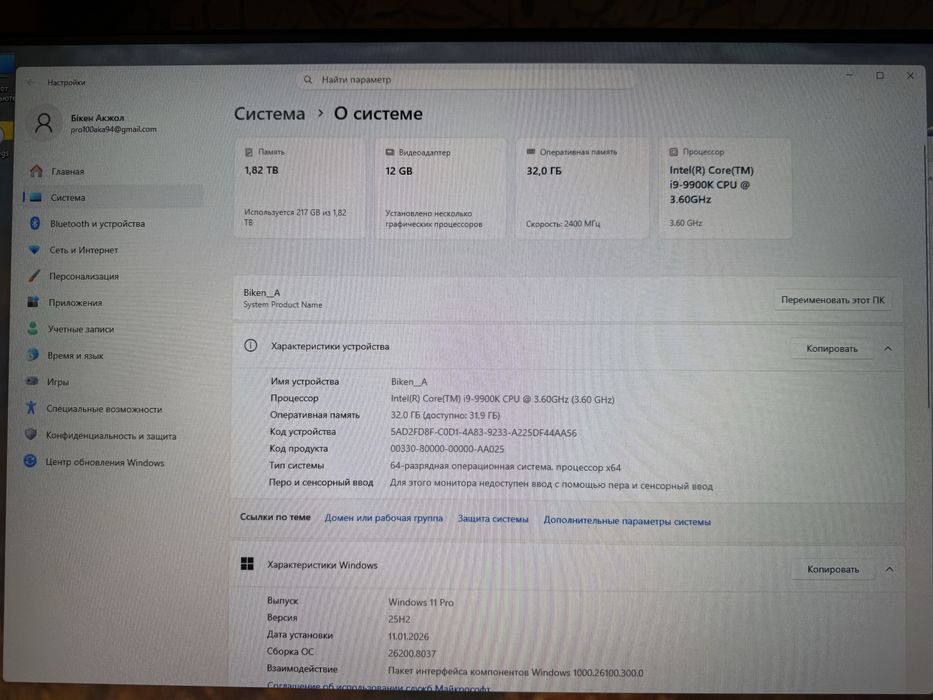The width and height of the screenshot is (933, 700).
Task: Open the Память 1,82 ТВ card
Action: click(299, 189)
